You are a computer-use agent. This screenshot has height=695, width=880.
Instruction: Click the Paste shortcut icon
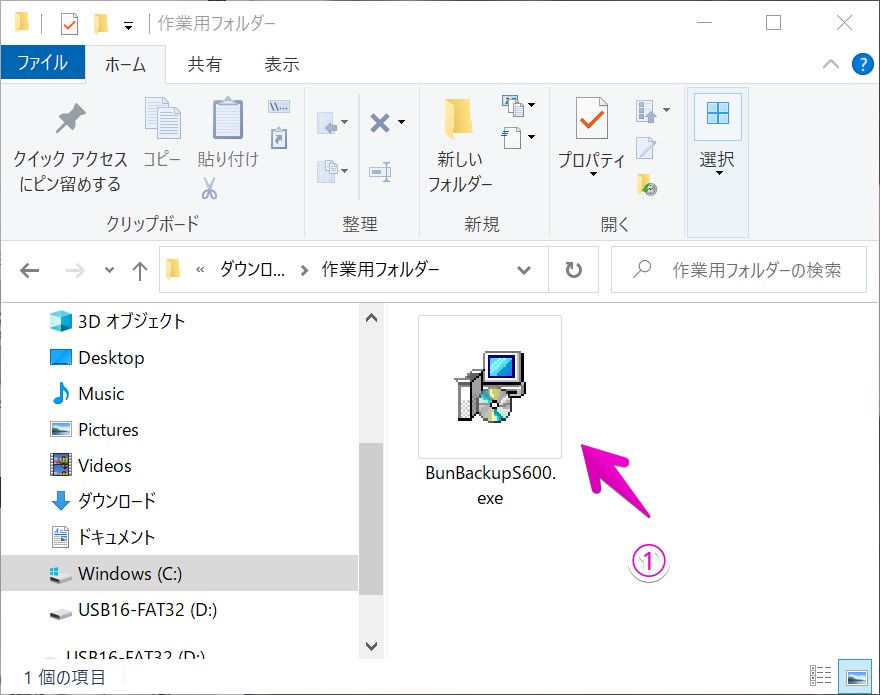coord(279,138)
